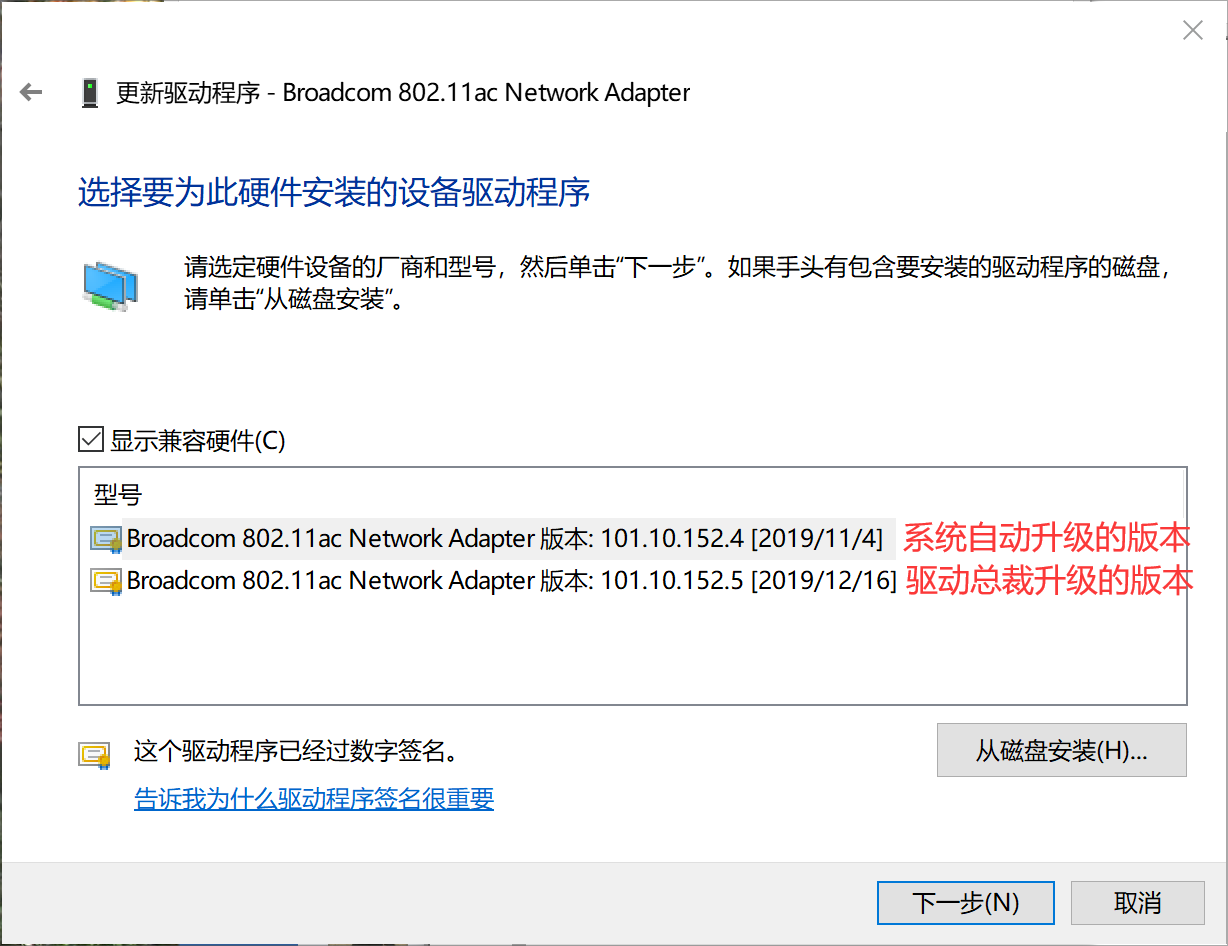Image resolution: width=1228 pixels, height=946 pixels.
Task: Click the network adapter device icon in title
Action: click(x=90, y=93)
